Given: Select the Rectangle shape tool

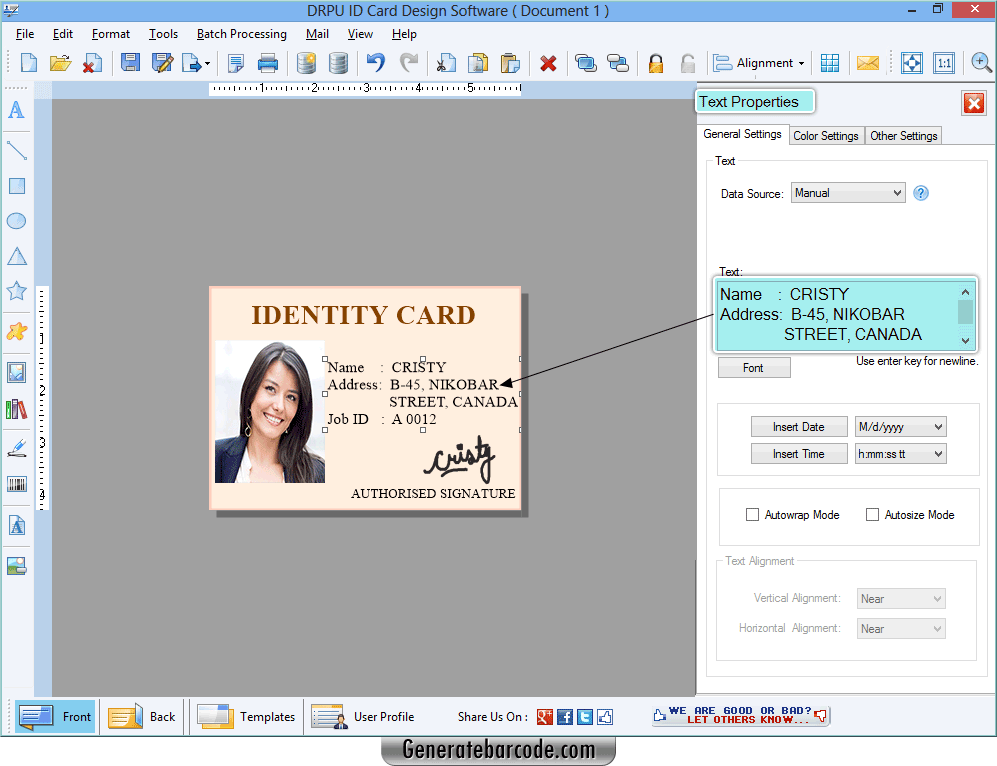Looking at the screenshot, I should [x=16, y=185].
